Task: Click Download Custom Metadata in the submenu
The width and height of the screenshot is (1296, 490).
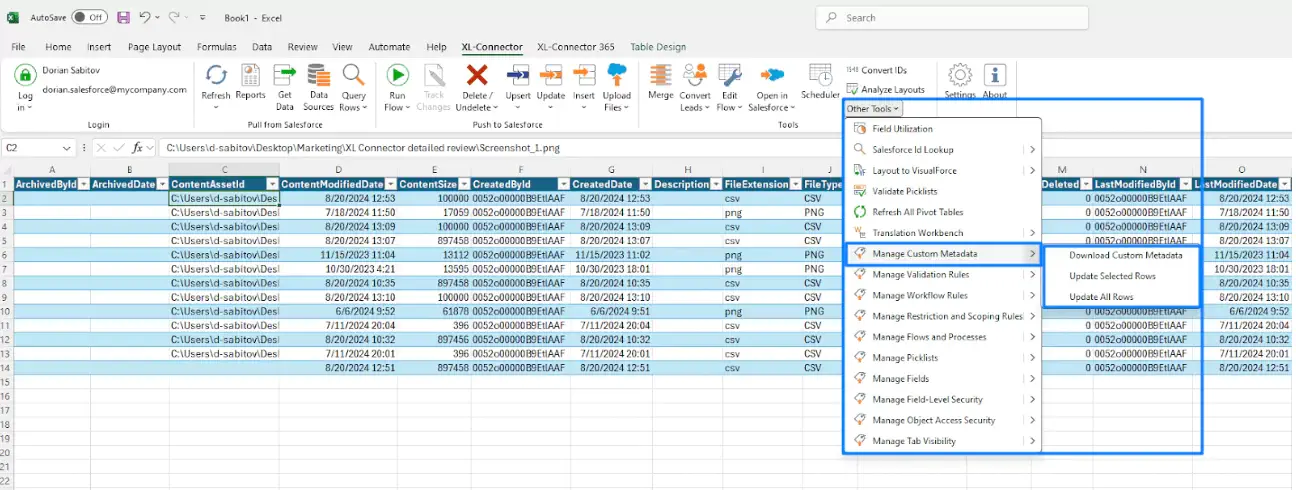Action: [x=1125, y=255]
